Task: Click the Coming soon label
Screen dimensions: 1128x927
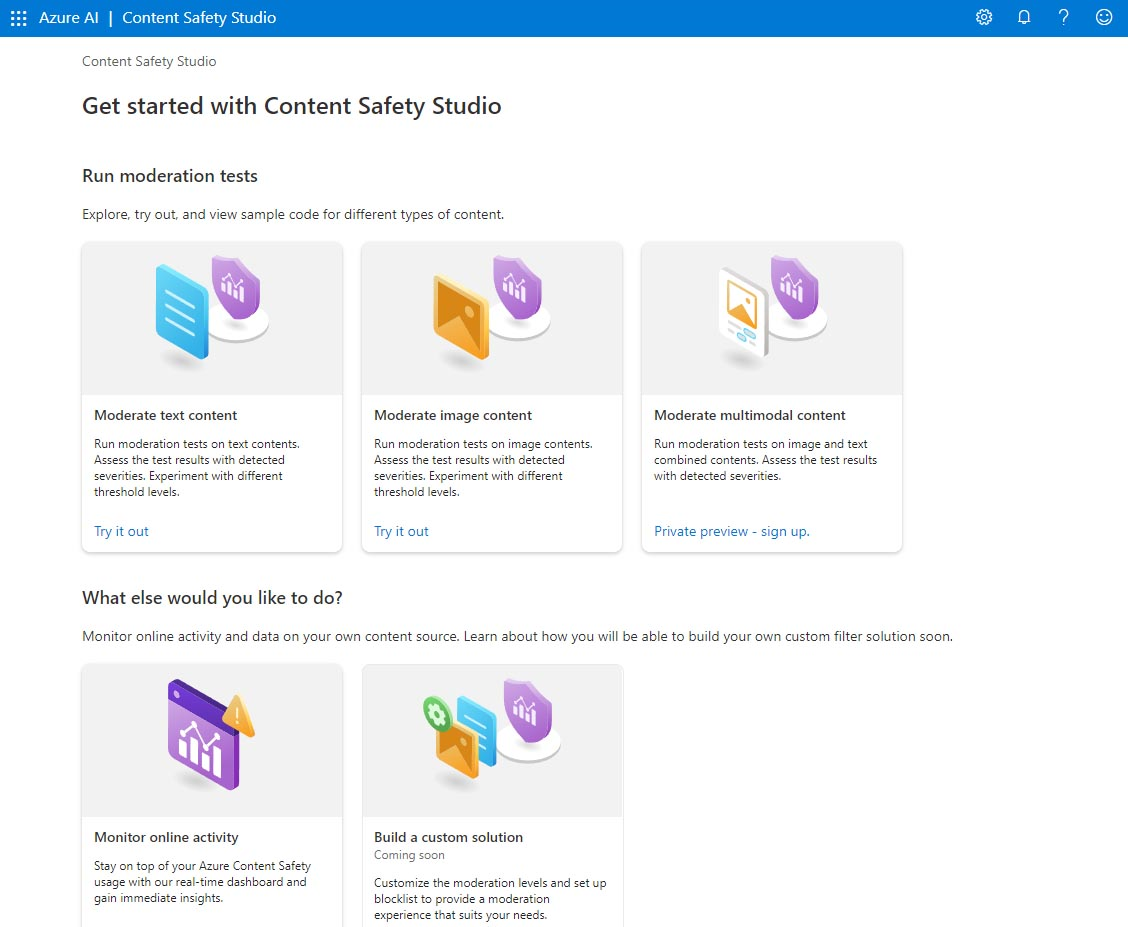Action: [409, 855]
